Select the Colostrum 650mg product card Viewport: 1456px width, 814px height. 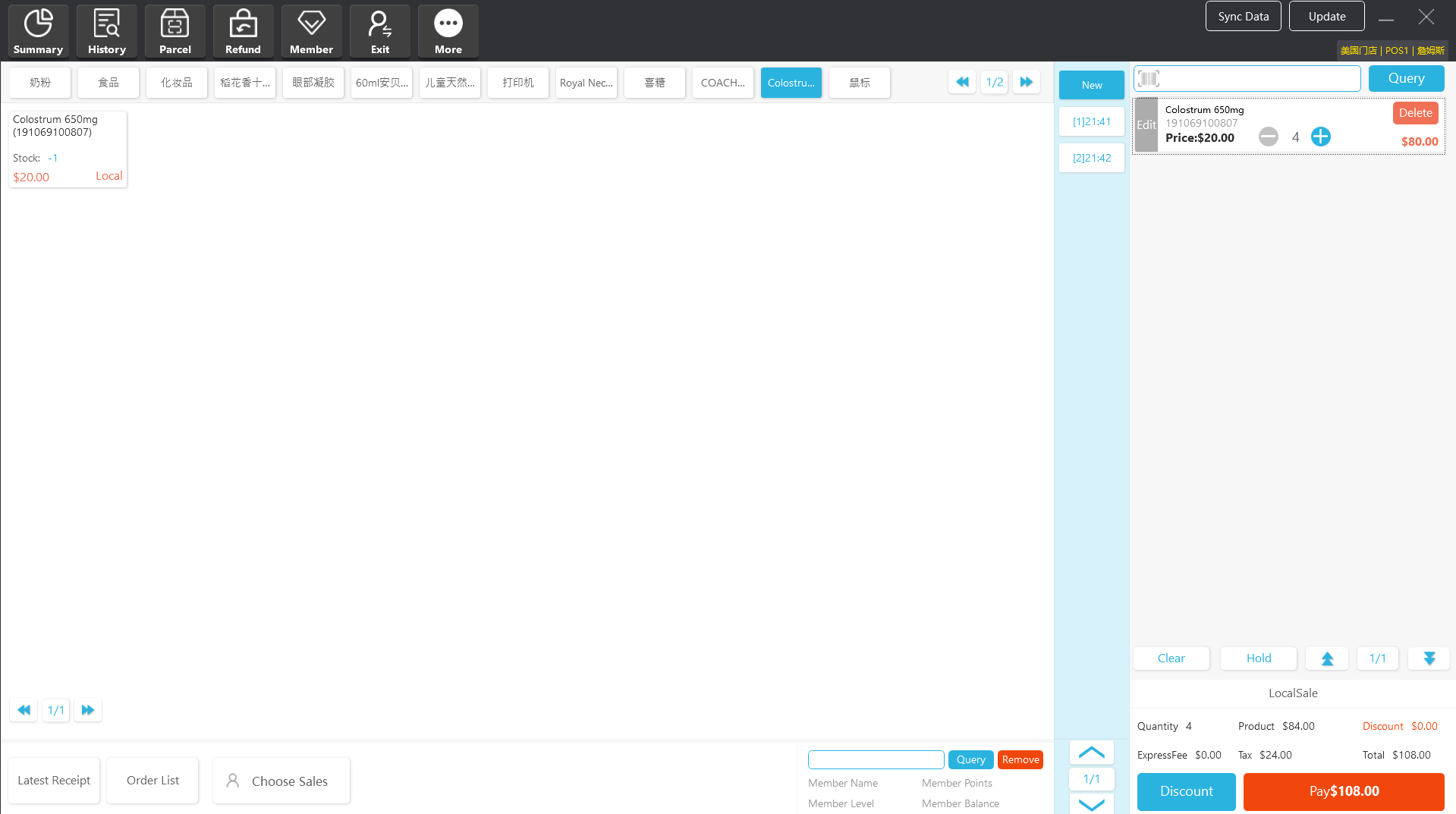click(x=68, y=149)
